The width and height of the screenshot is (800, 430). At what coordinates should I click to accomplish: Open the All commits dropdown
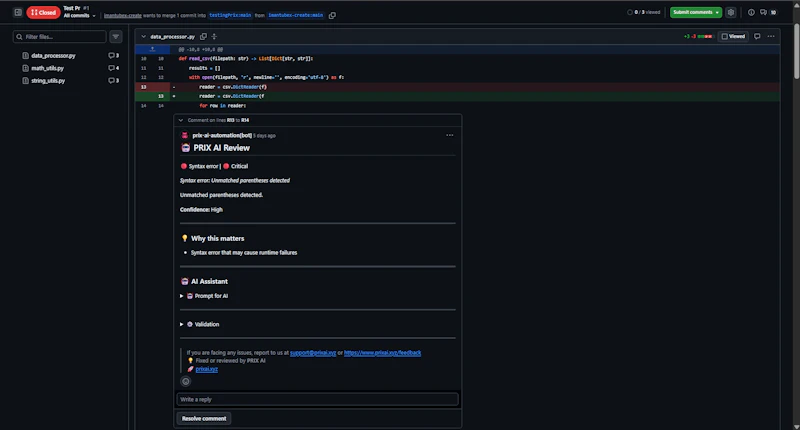pos(80,16)
